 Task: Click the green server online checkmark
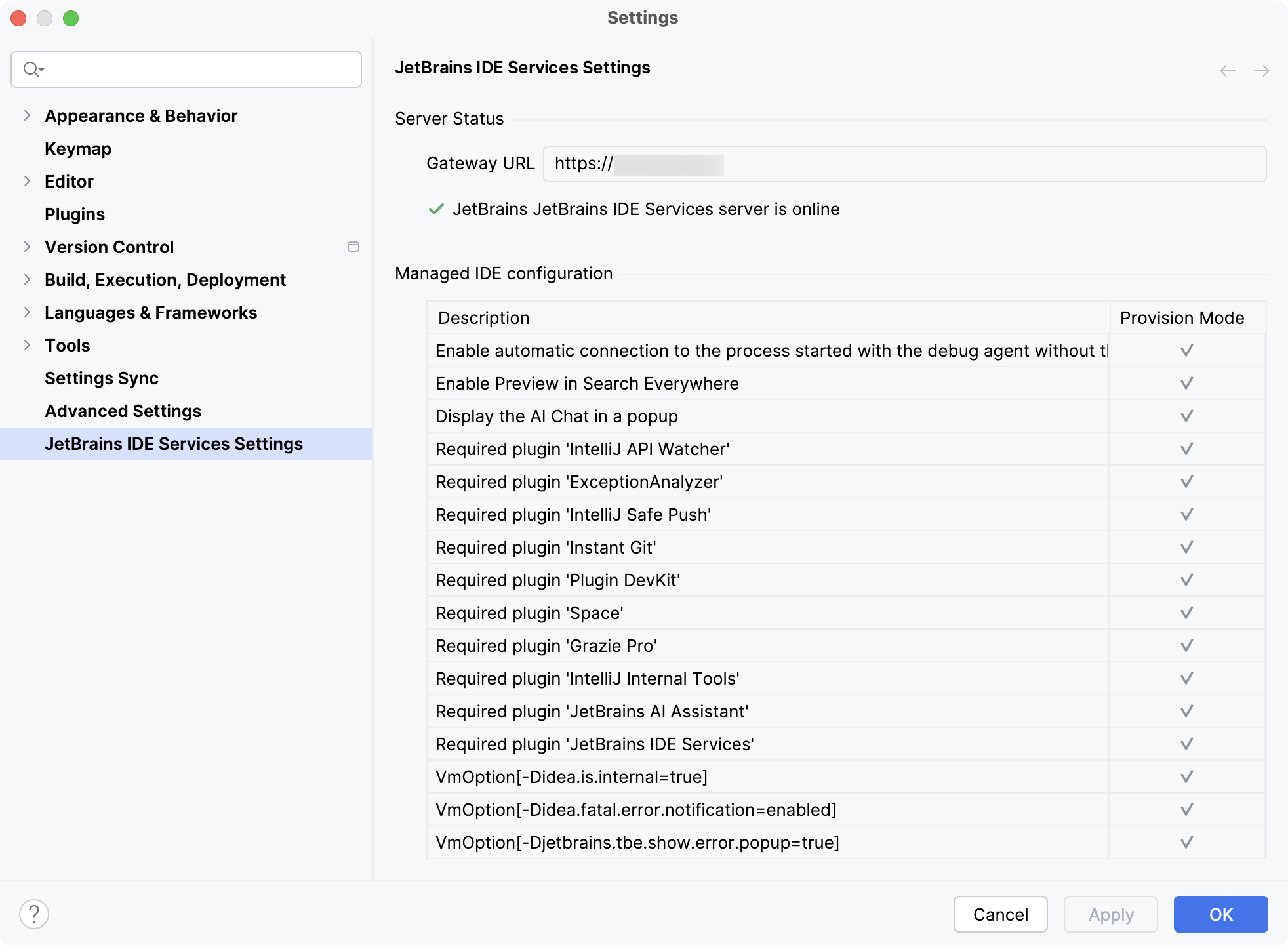pyautogui.click(x=436, y=209)
